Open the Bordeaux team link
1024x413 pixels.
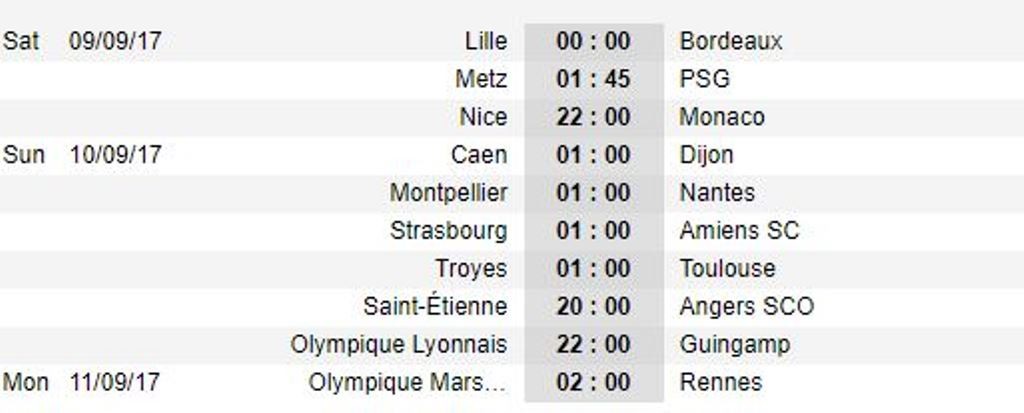pos(730,41)
